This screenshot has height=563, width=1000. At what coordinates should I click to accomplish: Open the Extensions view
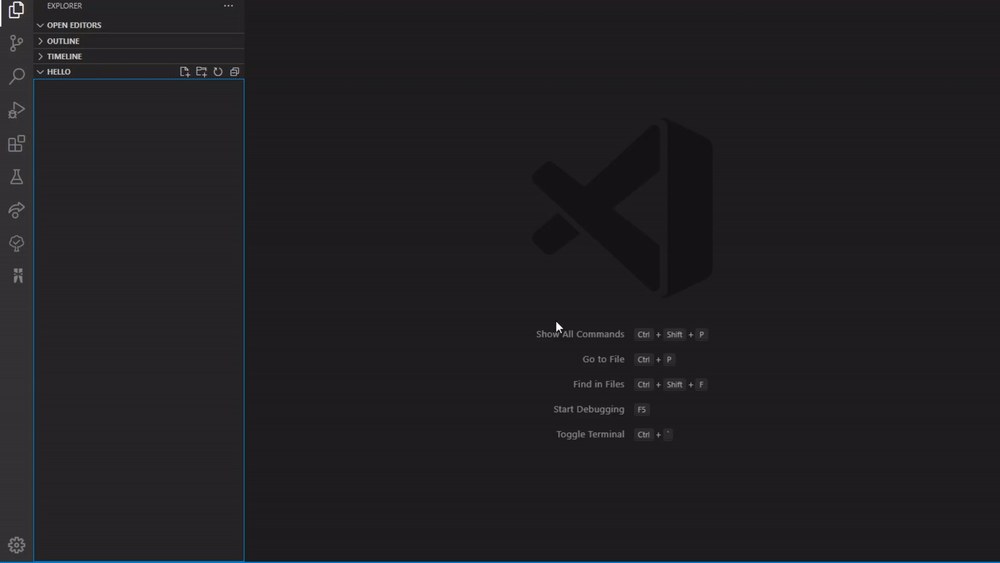tap(17, 143)
